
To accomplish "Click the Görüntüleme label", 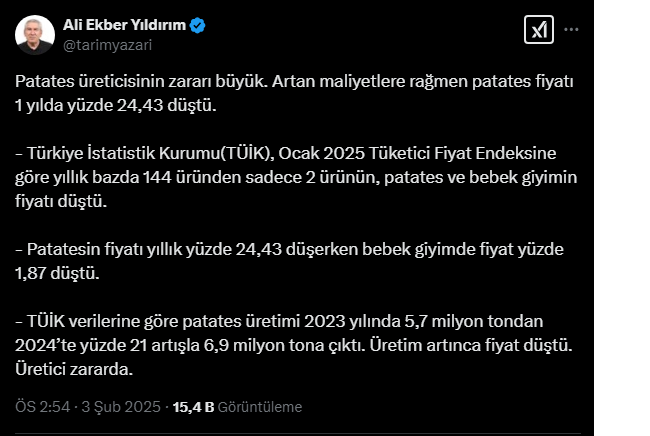I will (261, 407).
